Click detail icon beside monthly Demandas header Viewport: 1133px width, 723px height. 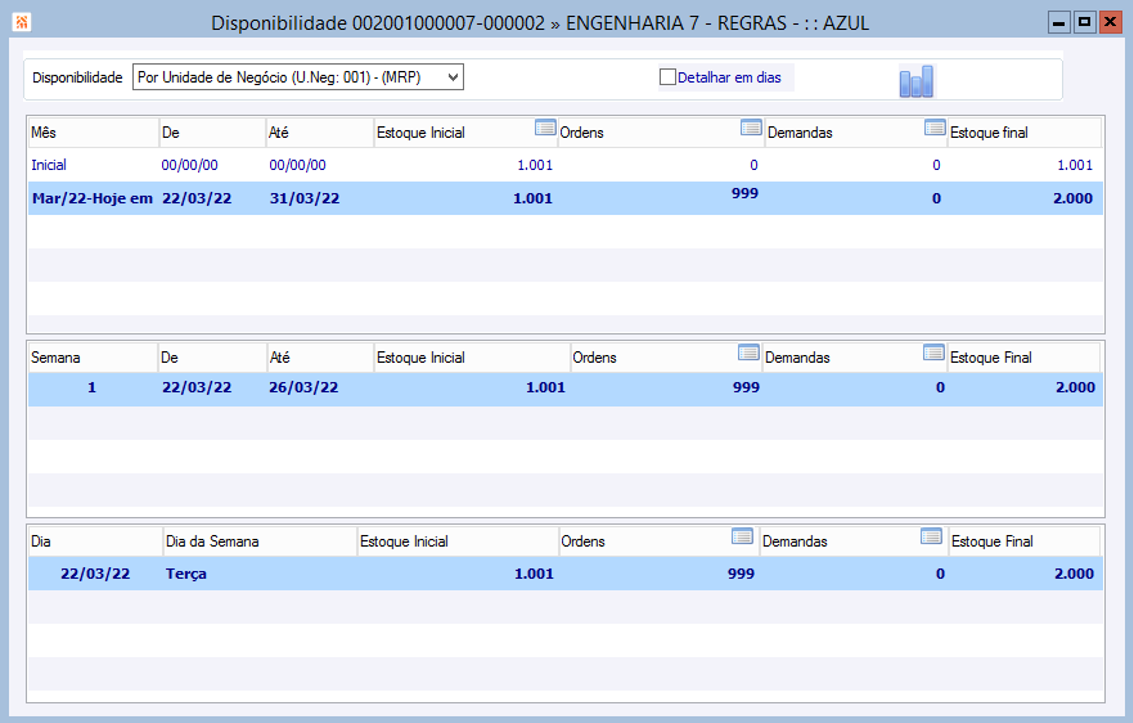click(x=934, y=128)
